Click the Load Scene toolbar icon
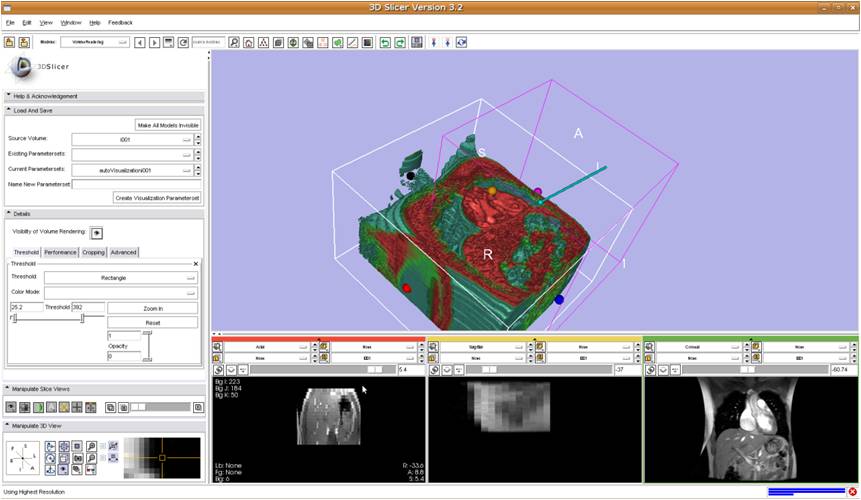Image resolution: width=861 pixels, height=500 pixels. coord(9,42)
